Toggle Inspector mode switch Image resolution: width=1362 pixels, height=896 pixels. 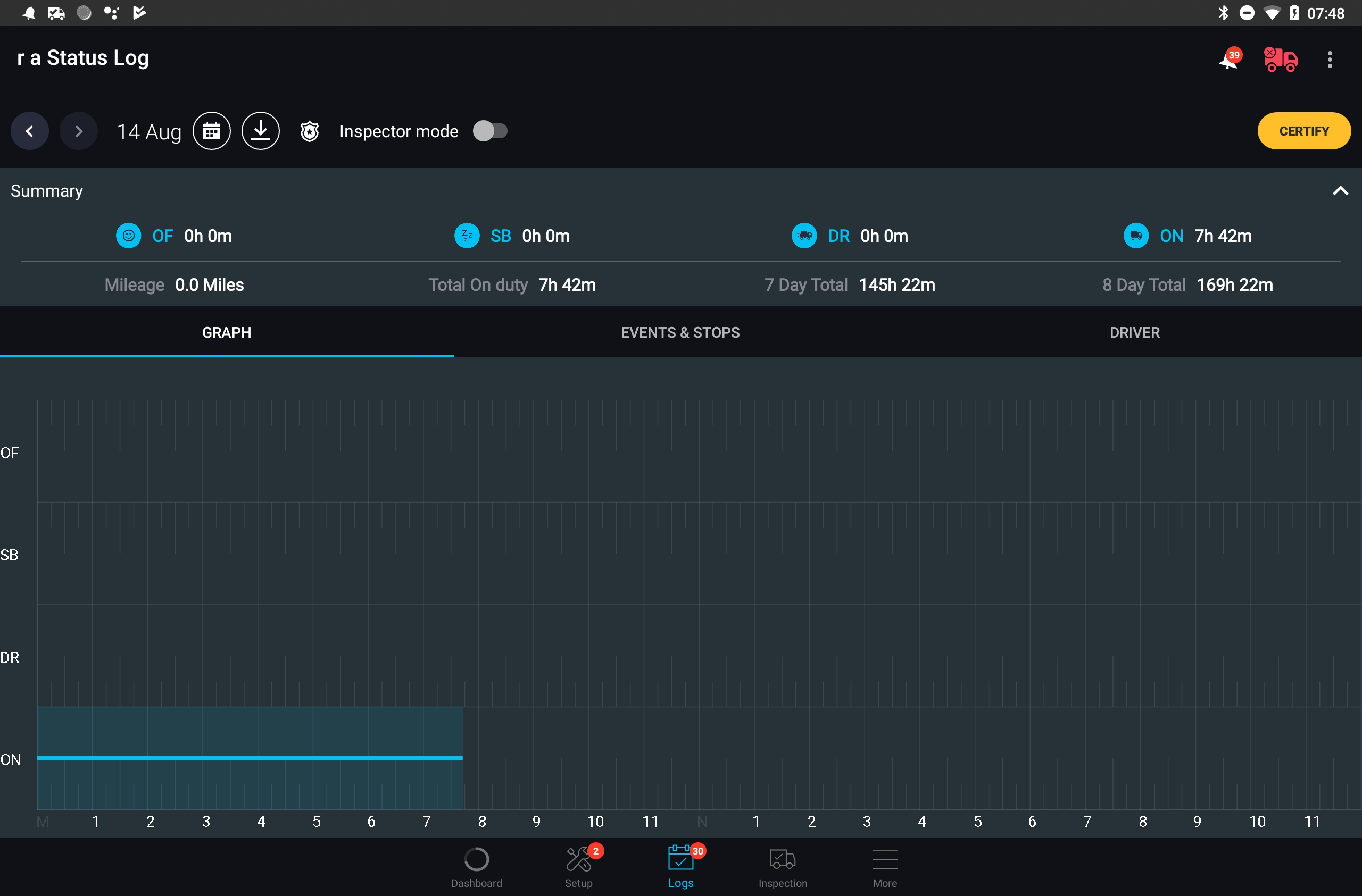click(x=491, y=131)
